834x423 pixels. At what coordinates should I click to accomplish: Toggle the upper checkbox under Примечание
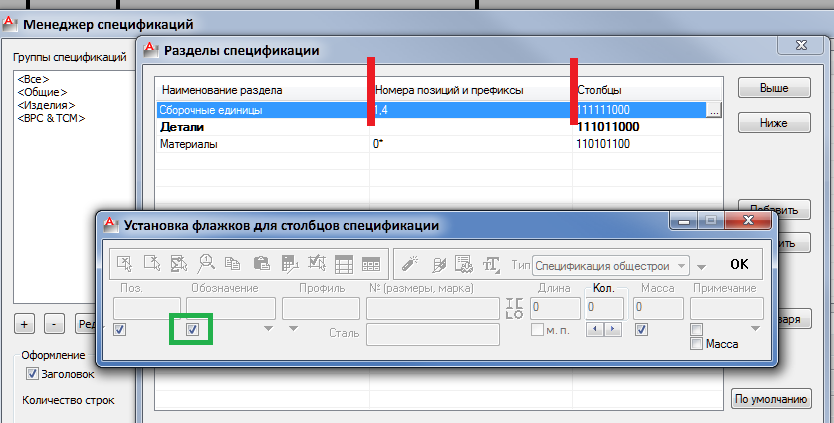[696, 329]
